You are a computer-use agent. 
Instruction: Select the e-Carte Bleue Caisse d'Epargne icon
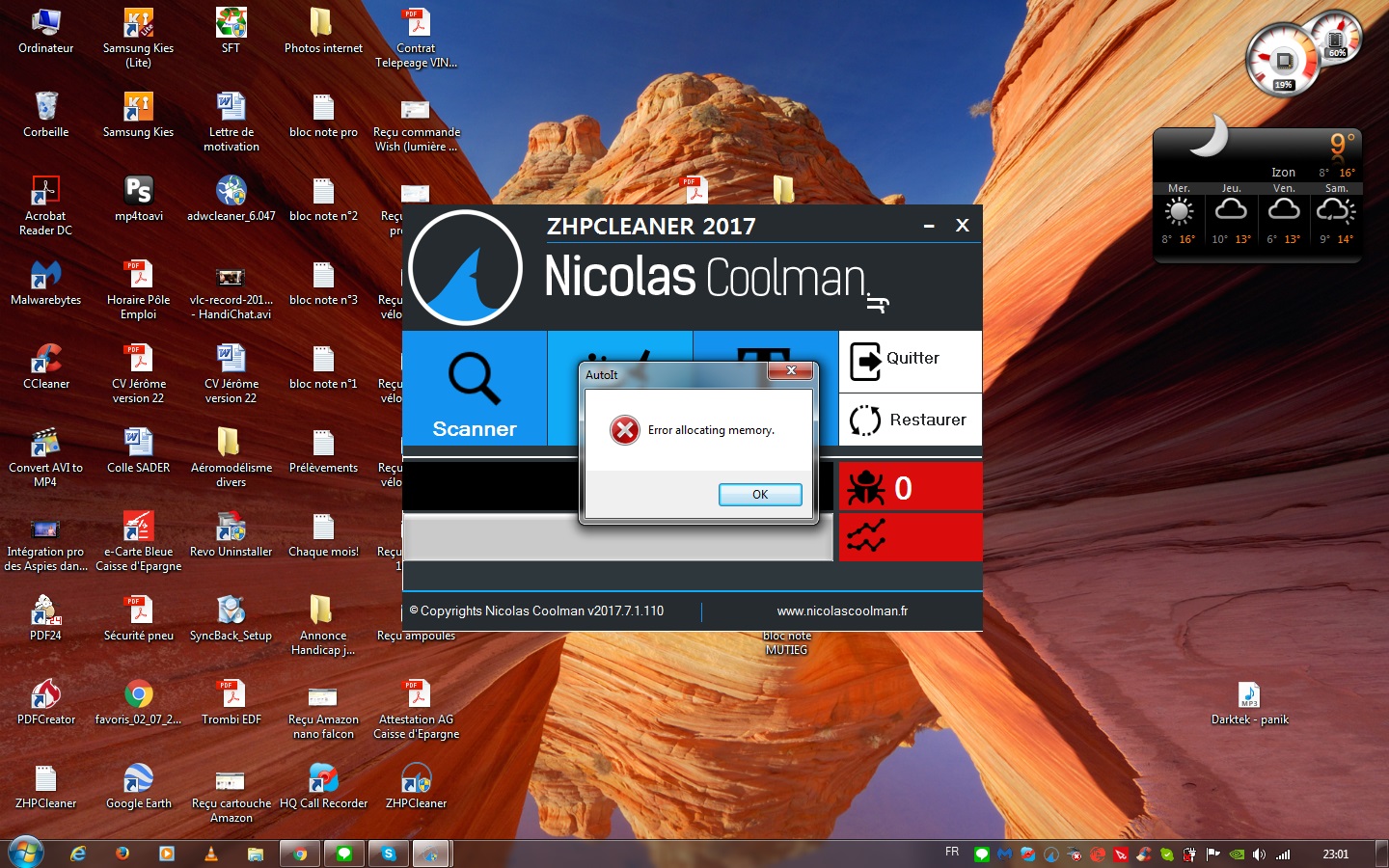[138, 541]
